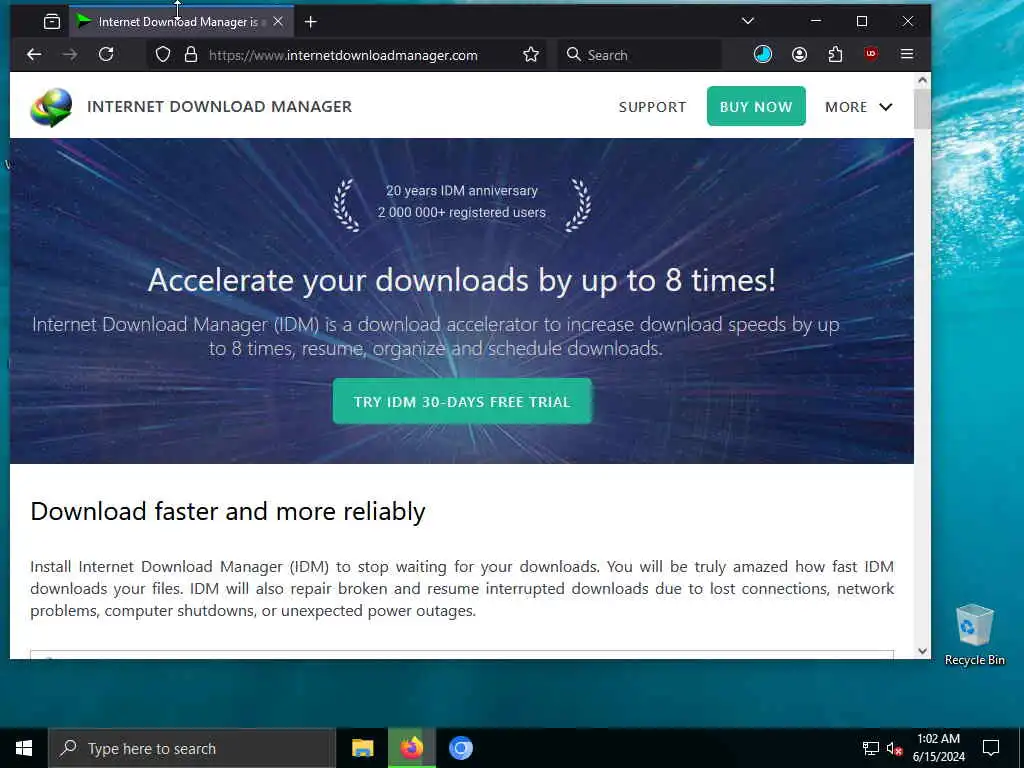Click INTERNET DOWNLOAD MANAGER site title
The image size is (1024, 768).
point(219,106)
